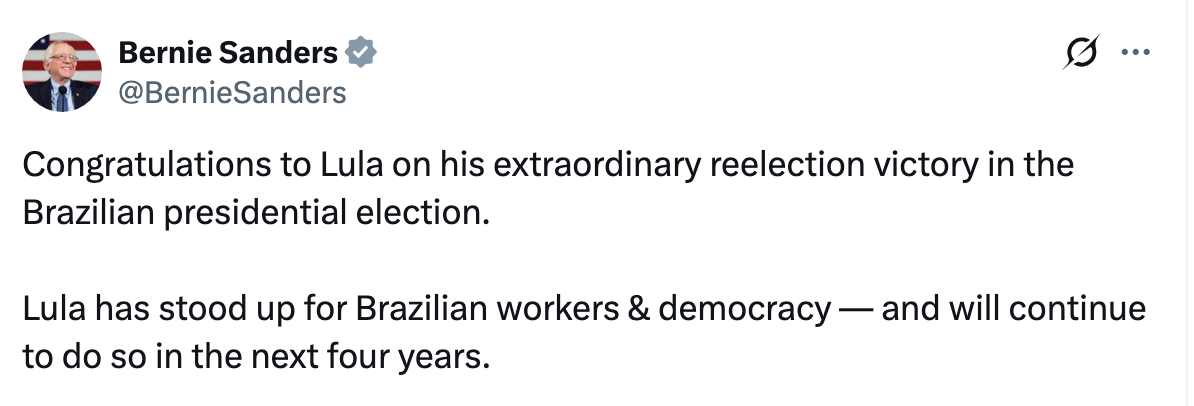Viewport: 1194px width, 406px height.
Task: Open the three-dot more options menu
Action: (x=1135, y=53)
